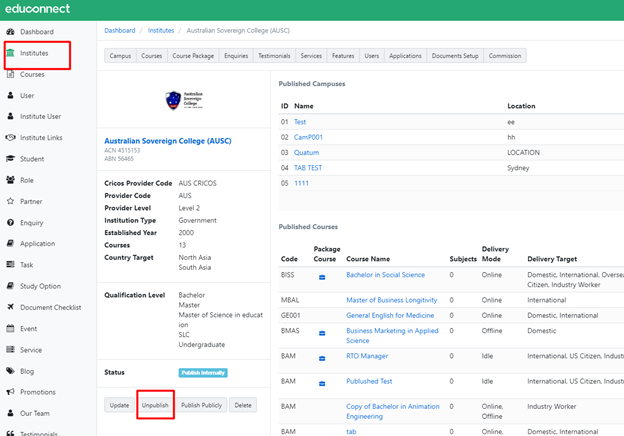Open Bachelor in Social Science course link
The height and width of the screenshot is (436, 624).
[x=385, y=275]
